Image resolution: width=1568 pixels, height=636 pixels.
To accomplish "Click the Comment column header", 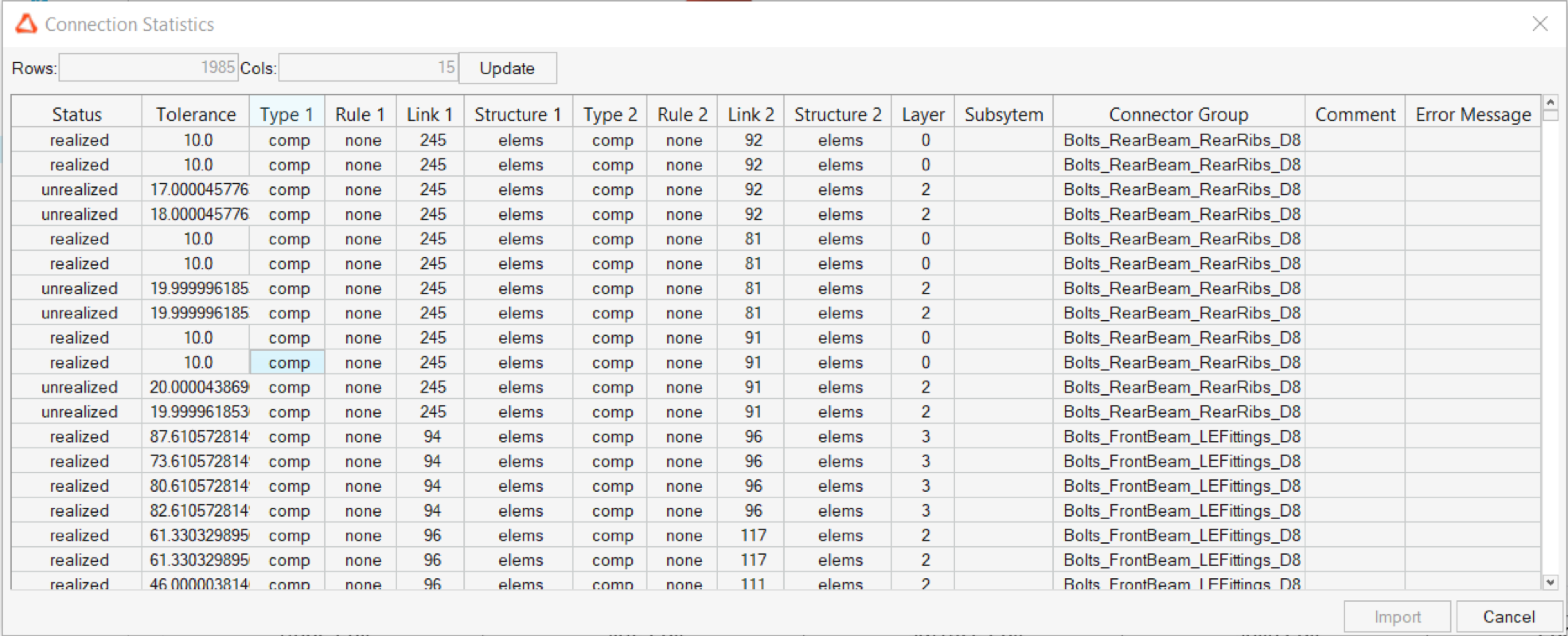I will [x=1354, y=115].
